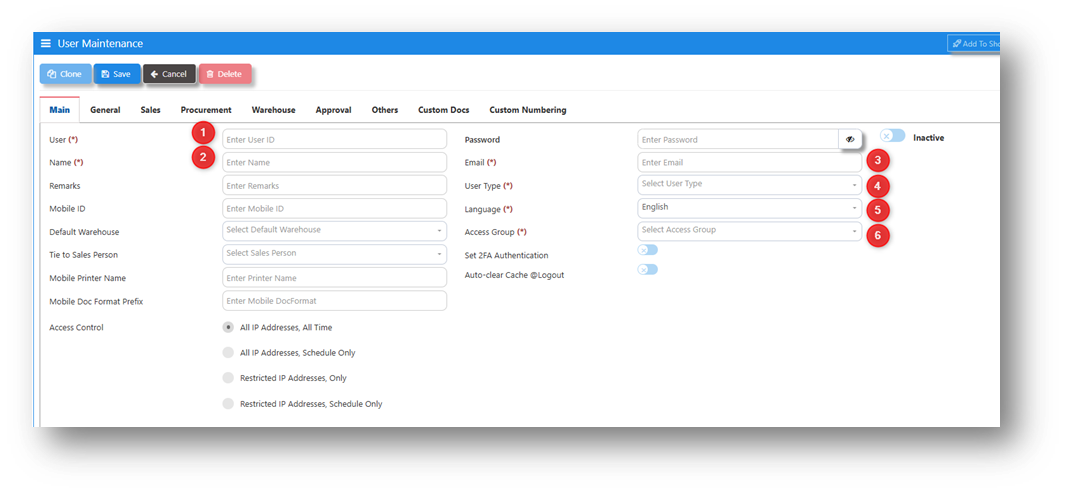Open the Default Warehouse dropdown
Image resolution: width=1065 pixels, height=492 pixels.
point(334,230)
